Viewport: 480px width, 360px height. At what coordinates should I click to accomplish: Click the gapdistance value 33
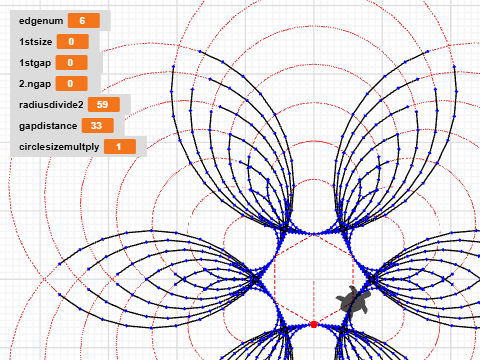point(98,126)
